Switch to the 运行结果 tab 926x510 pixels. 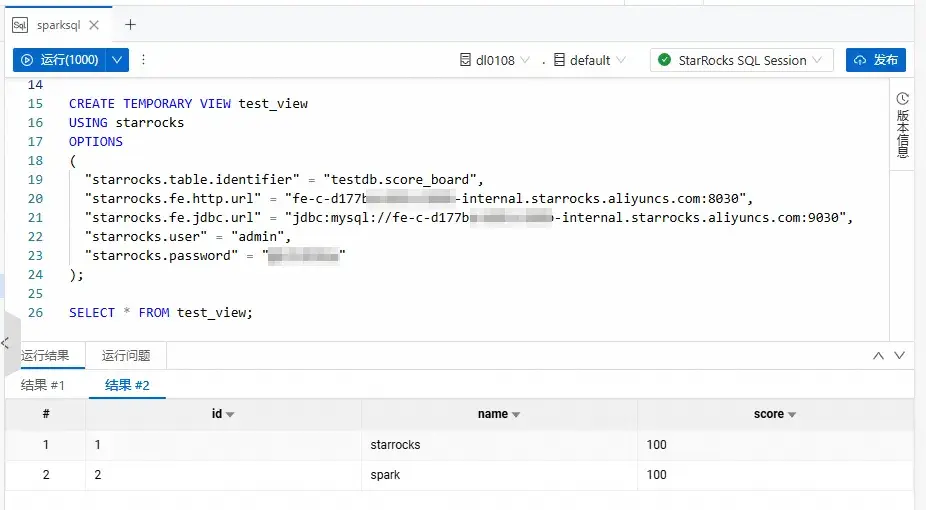click(45, 355)
